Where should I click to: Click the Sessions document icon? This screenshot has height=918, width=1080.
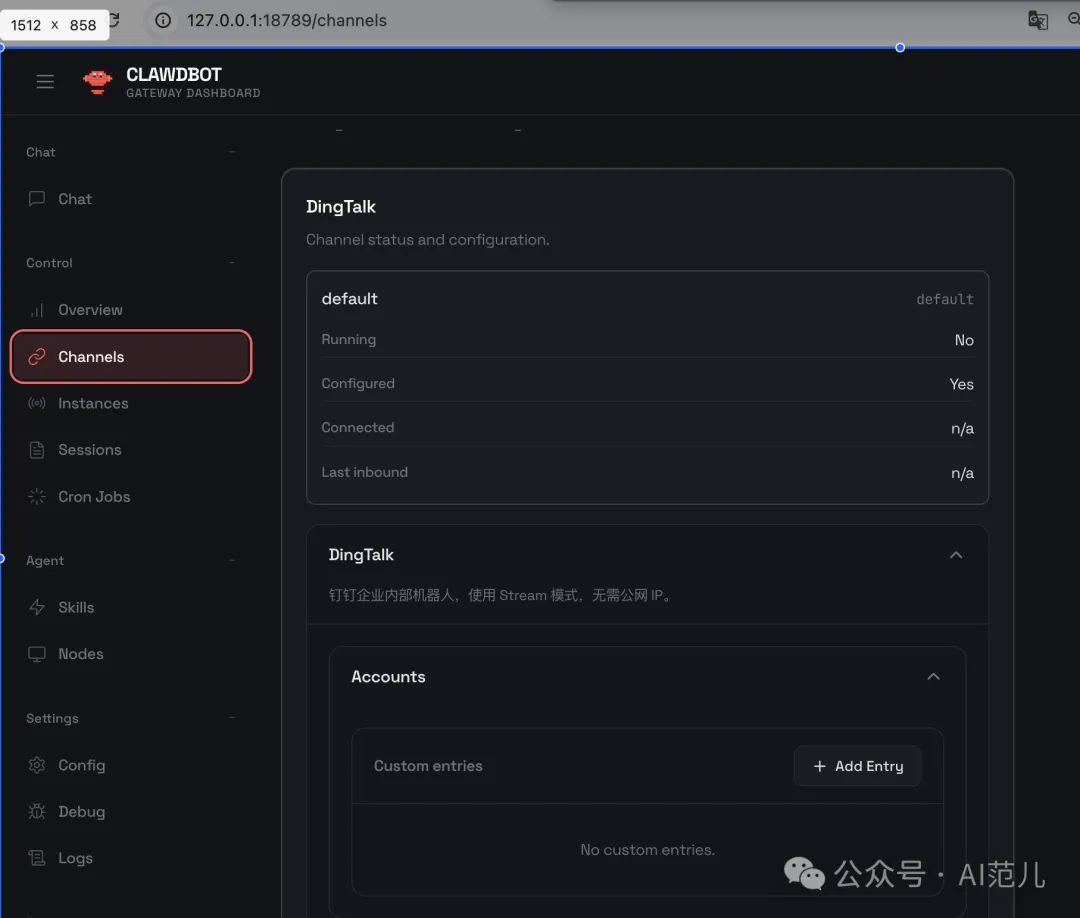37,450
